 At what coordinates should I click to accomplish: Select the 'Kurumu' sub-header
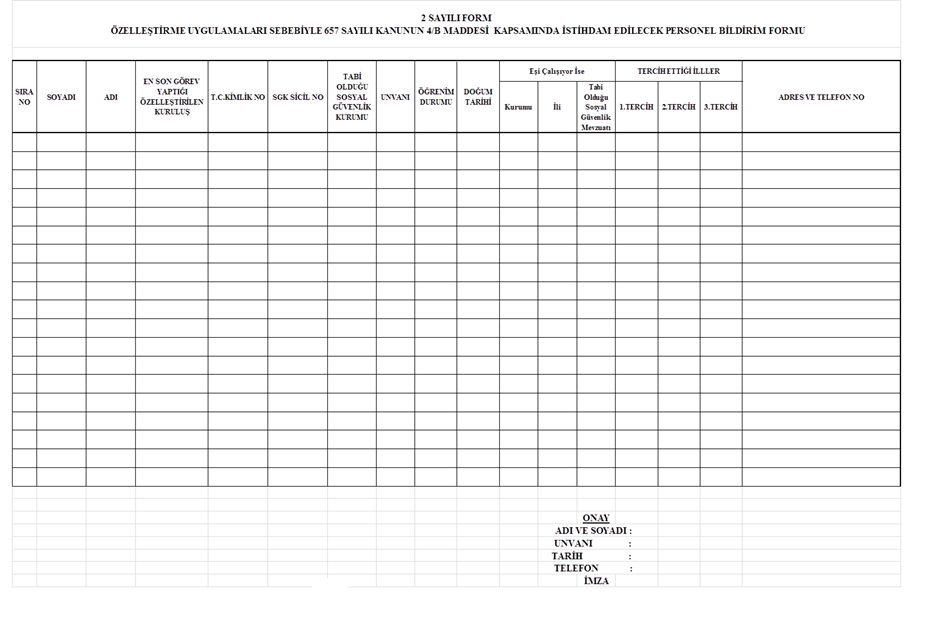518,107
